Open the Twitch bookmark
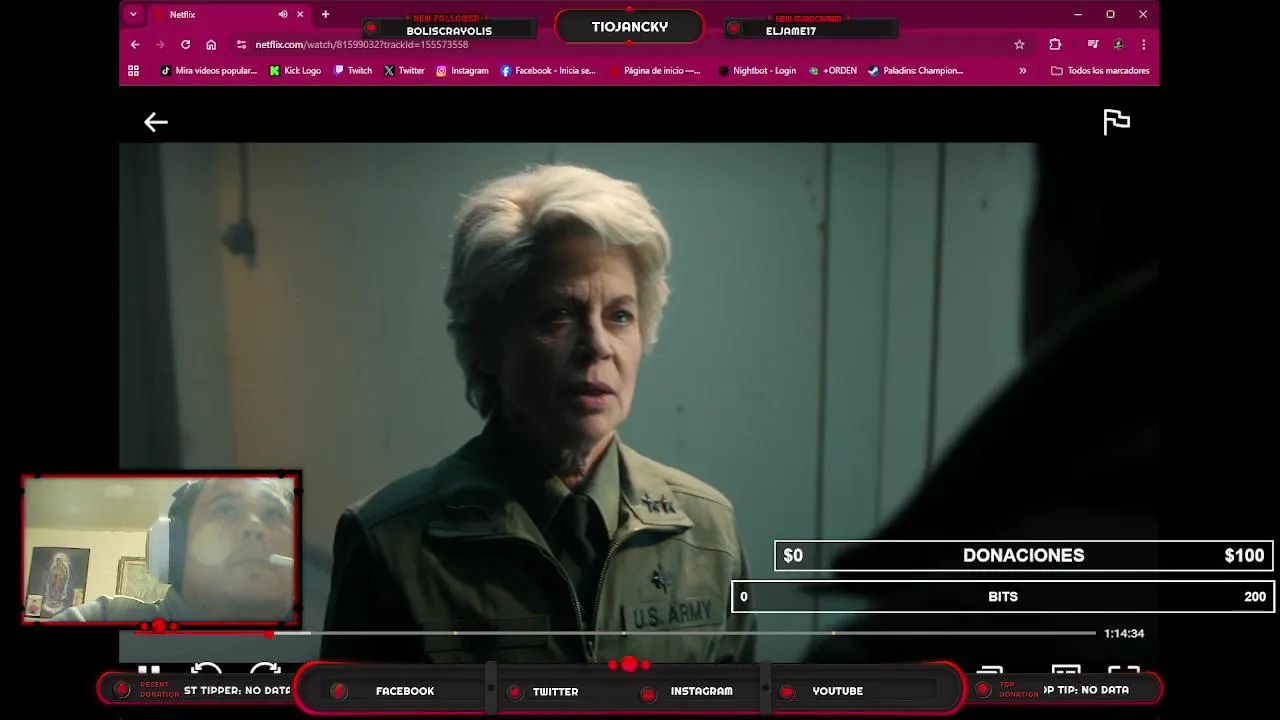This screenshot has width=1280, height=720. pyautogui.click(x=353, y=71)
